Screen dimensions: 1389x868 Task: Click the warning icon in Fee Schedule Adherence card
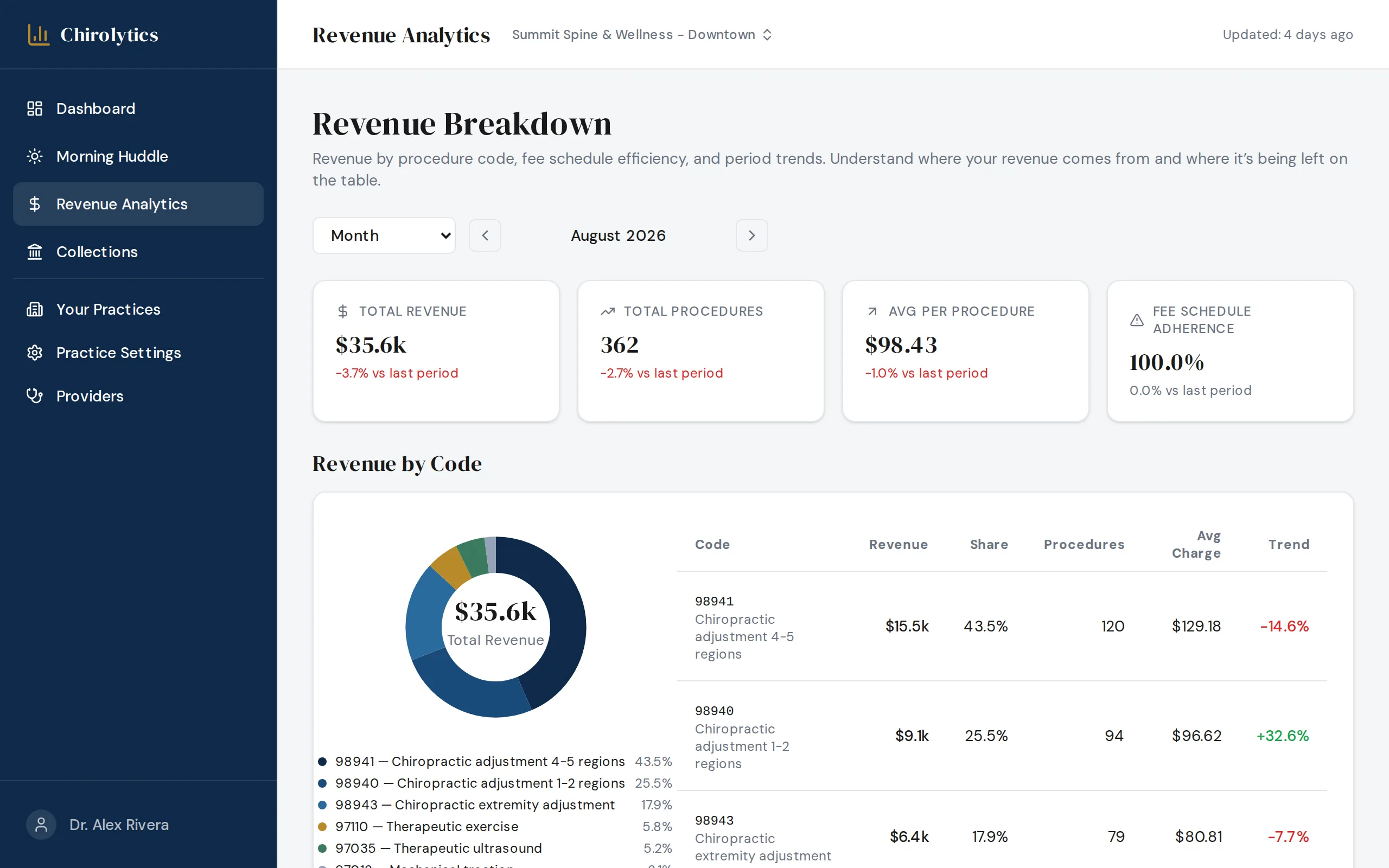(x=1137, y=320)
